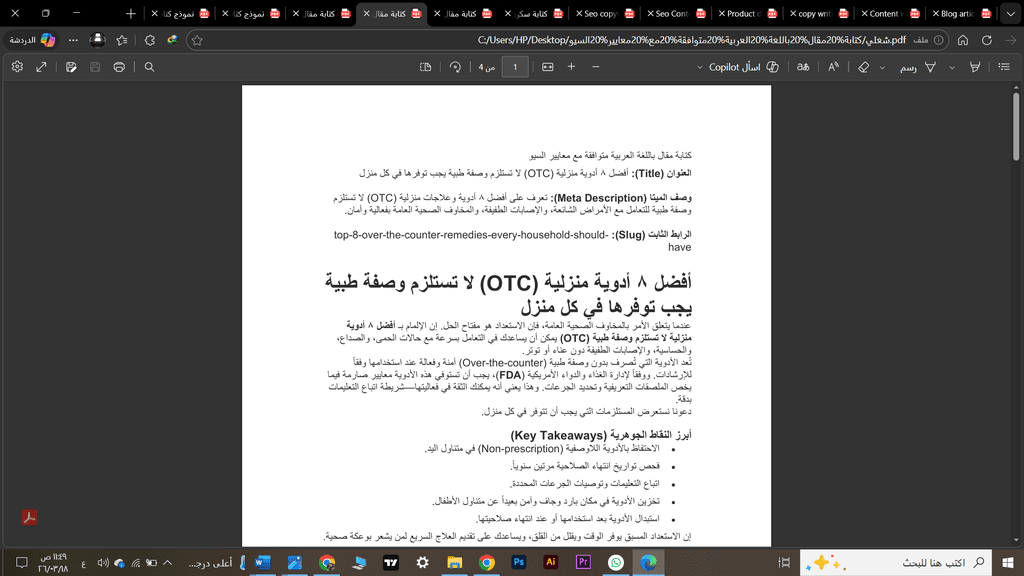Screen dimensions: 1024x576
Task: Open the Copilot chat (الدردشة) button
Action: tap(32, 40)
